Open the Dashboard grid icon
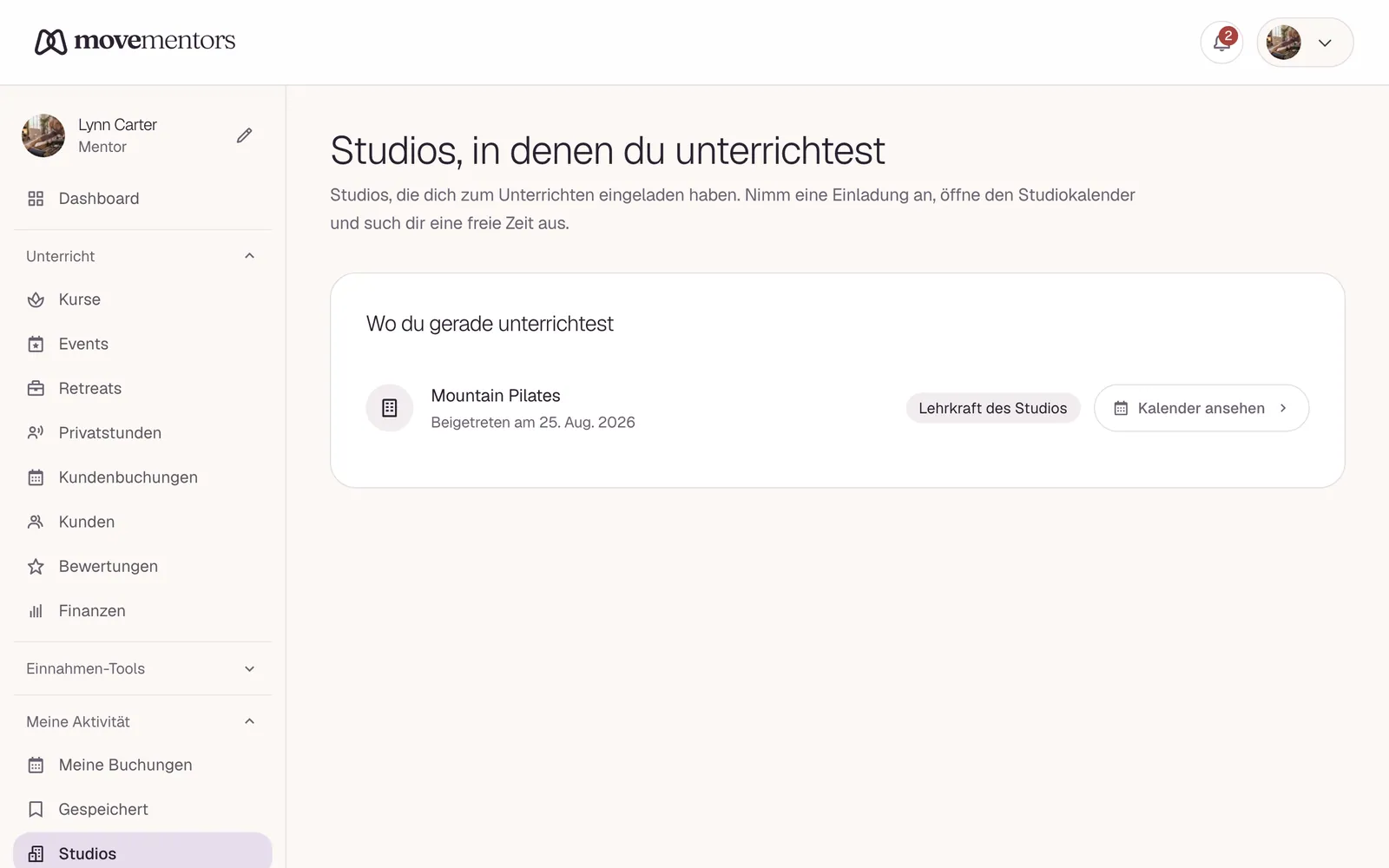The height and width of the screenshot is (868, 1389). coord(36,199)
